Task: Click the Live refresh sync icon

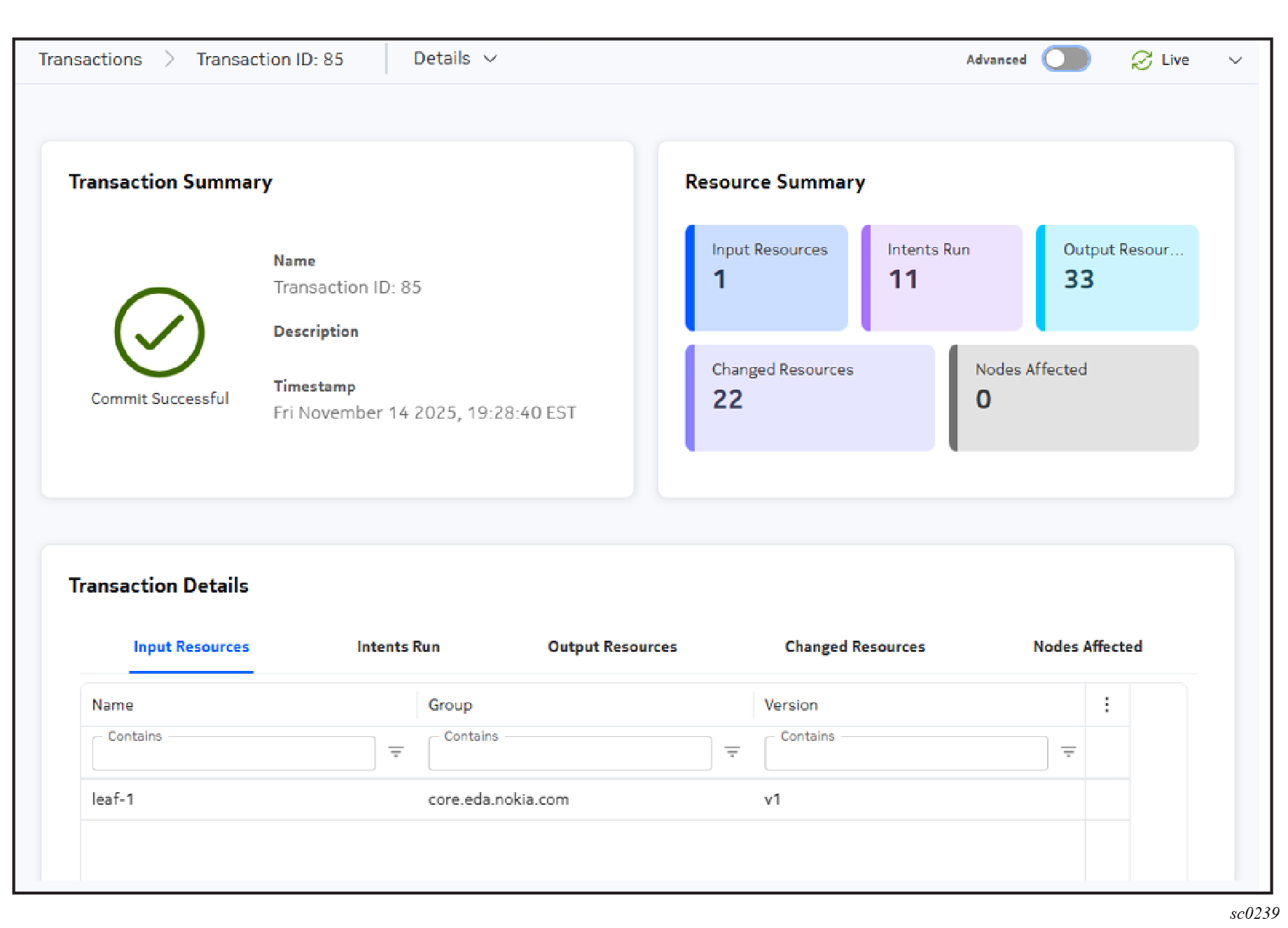Action: [1141, 60]
